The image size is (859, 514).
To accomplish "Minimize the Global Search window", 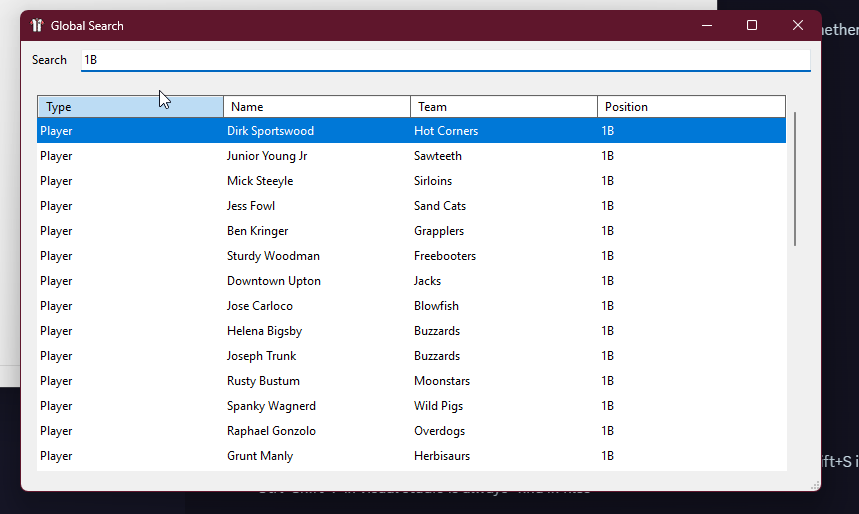I will (707, 26).
